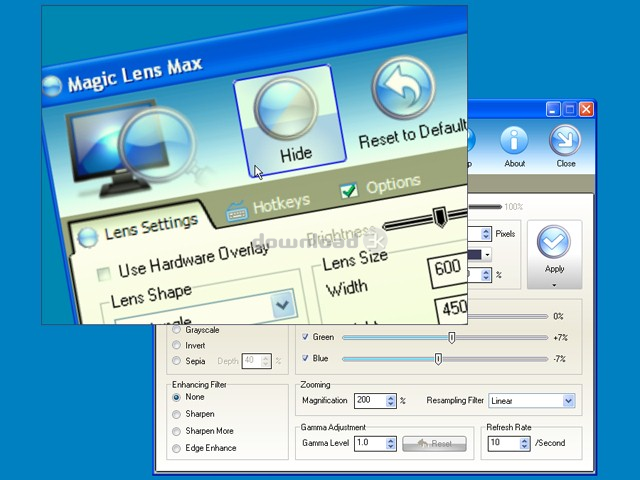Click the Pixels spinner arrows
The image size is (640, 480).
pyautogui.click(x=486, y=234)
